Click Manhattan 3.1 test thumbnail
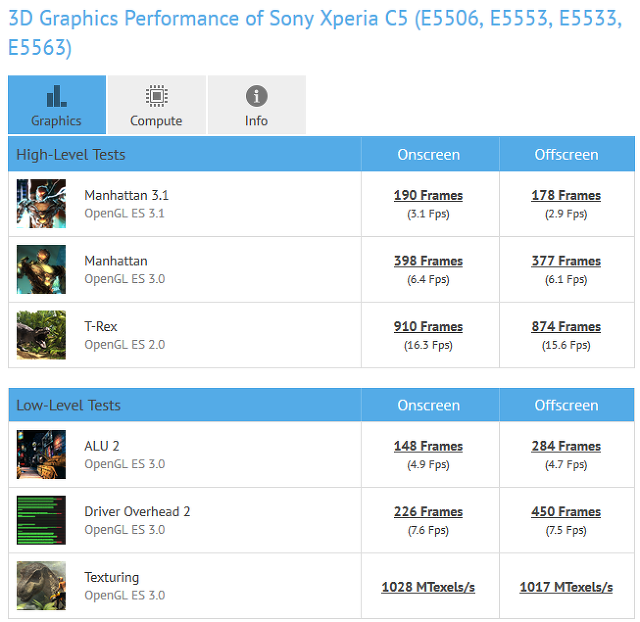 [x=41, y=203]
